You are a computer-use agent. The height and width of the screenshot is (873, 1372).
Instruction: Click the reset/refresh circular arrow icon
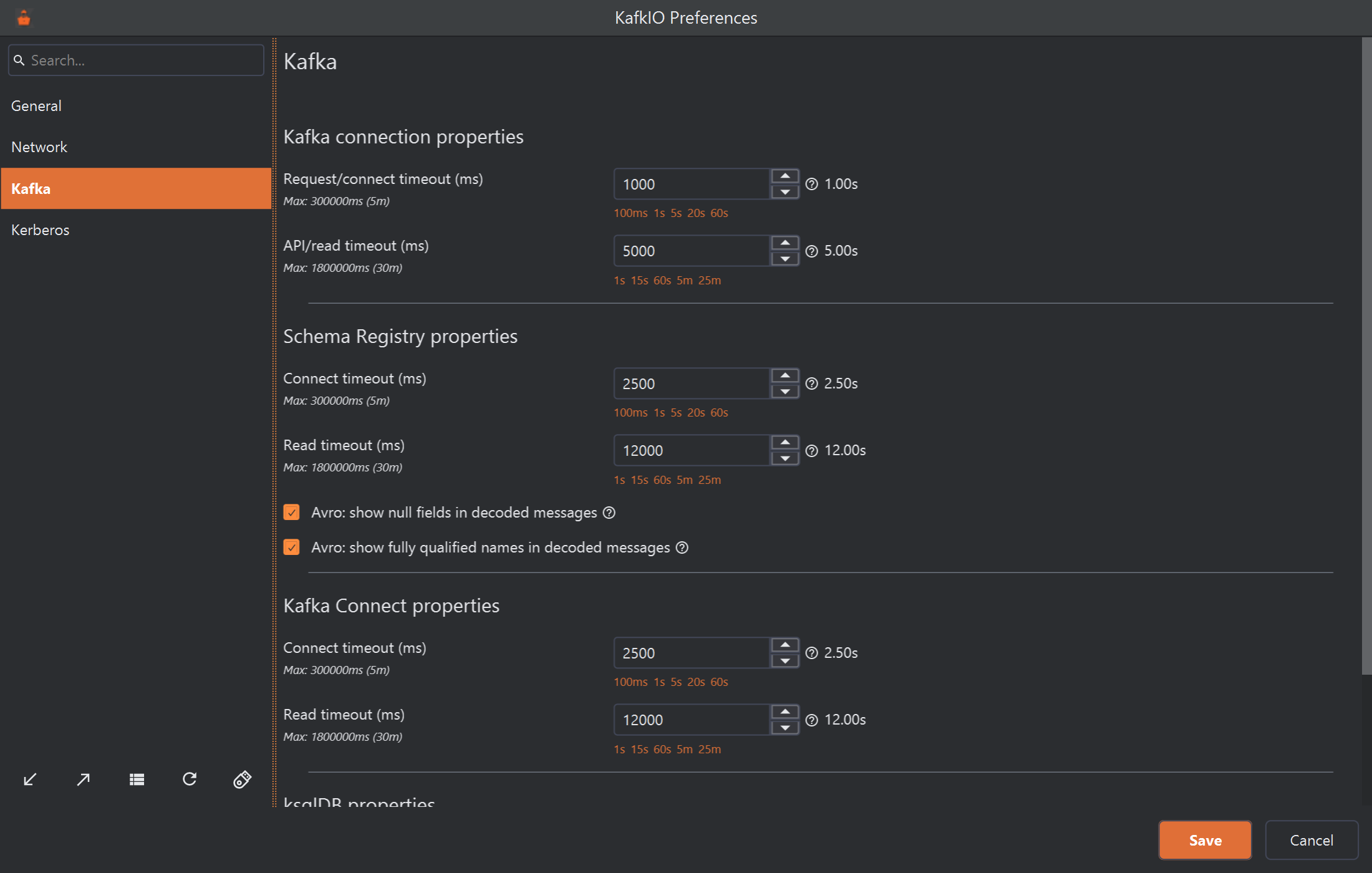190,779
